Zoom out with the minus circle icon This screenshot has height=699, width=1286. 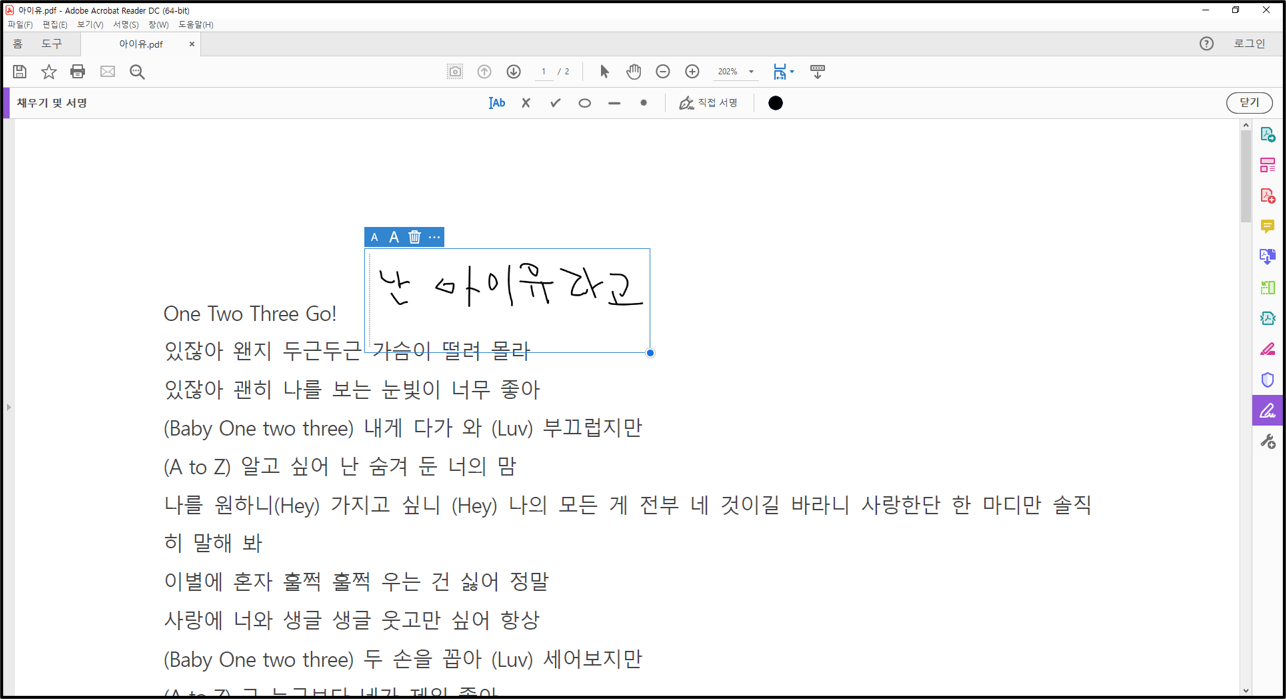[662, 72]
